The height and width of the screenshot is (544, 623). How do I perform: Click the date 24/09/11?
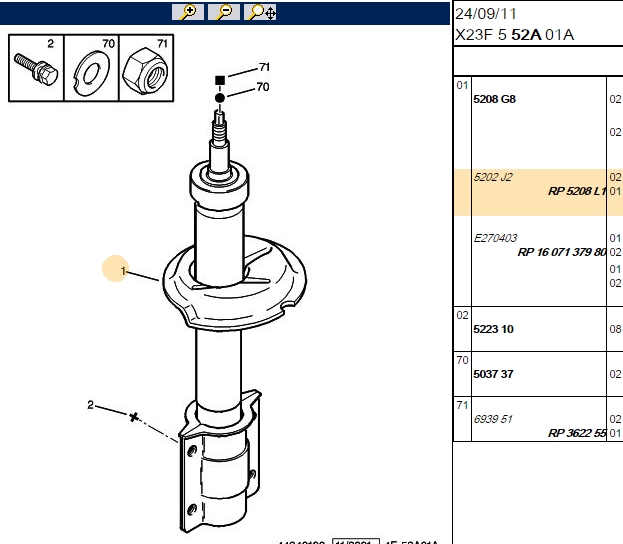click(x=486, y=14)
